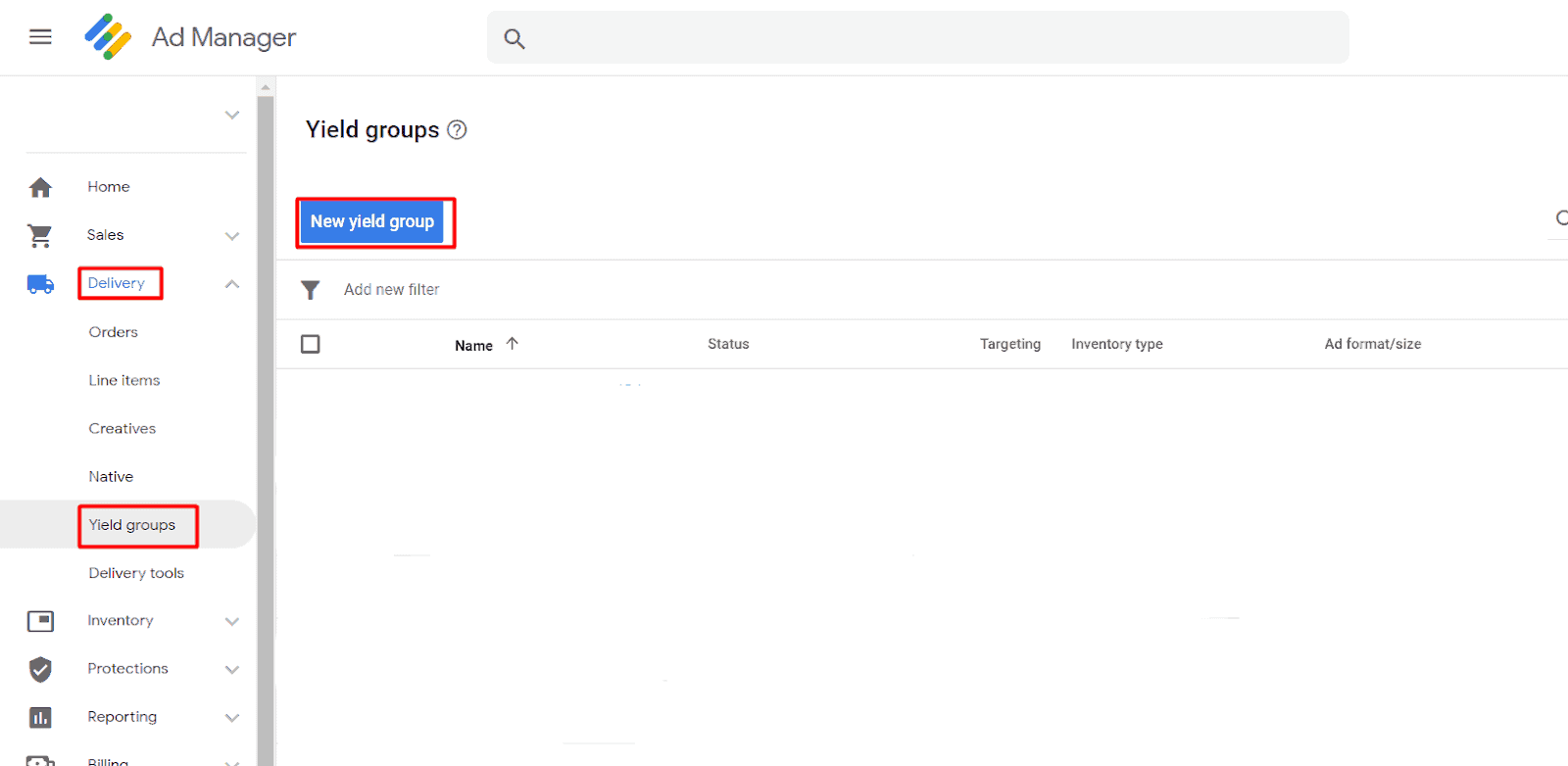Screen dimensions: 1568x766
Task: Open the account selector dropdown arrow
Action: click(x=232, y=115)
